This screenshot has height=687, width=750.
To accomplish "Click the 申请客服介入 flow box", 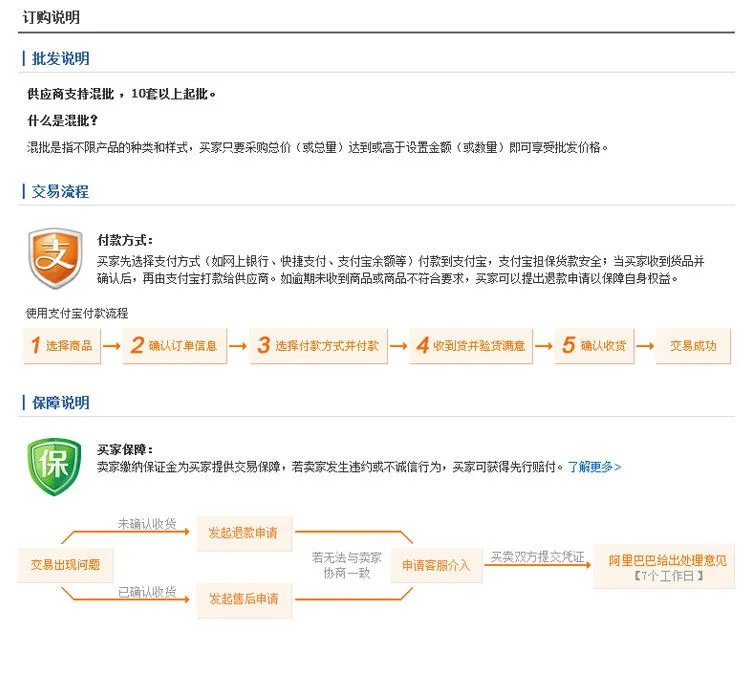I will click(436, 565).
